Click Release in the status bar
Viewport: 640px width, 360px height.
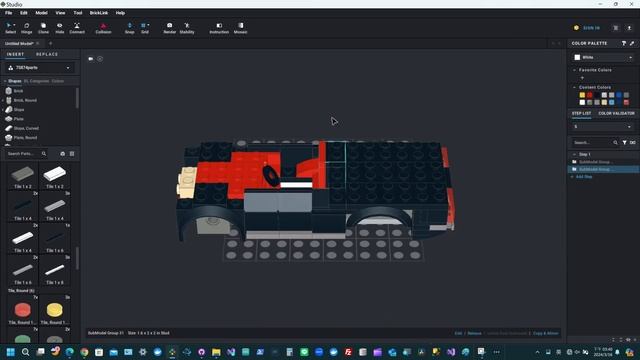pyautogui.click(x=474, y=333)
